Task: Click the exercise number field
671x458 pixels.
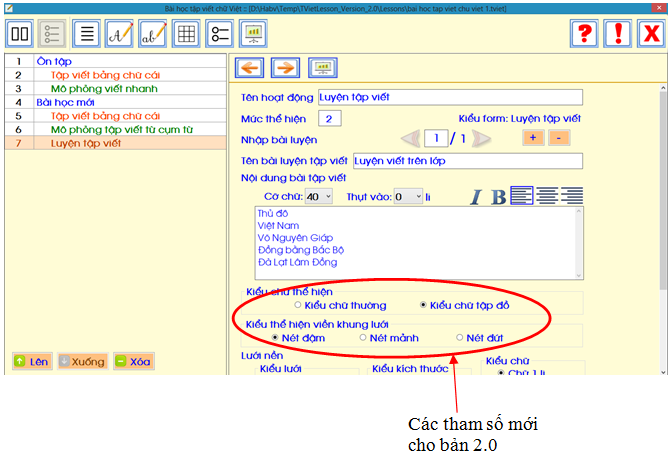Action: (x=436, y=138)
